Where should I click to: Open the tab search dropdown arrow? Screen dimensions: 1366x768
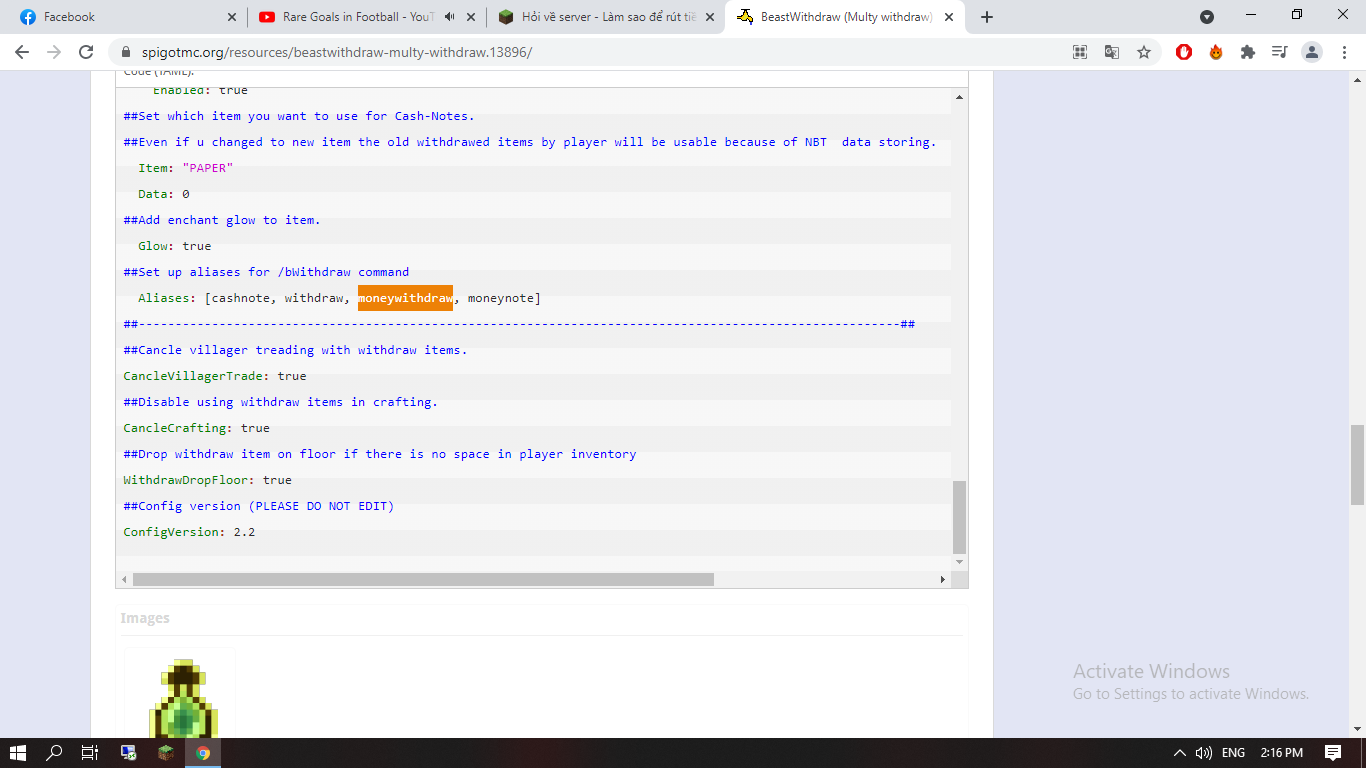click(1207, 17)
